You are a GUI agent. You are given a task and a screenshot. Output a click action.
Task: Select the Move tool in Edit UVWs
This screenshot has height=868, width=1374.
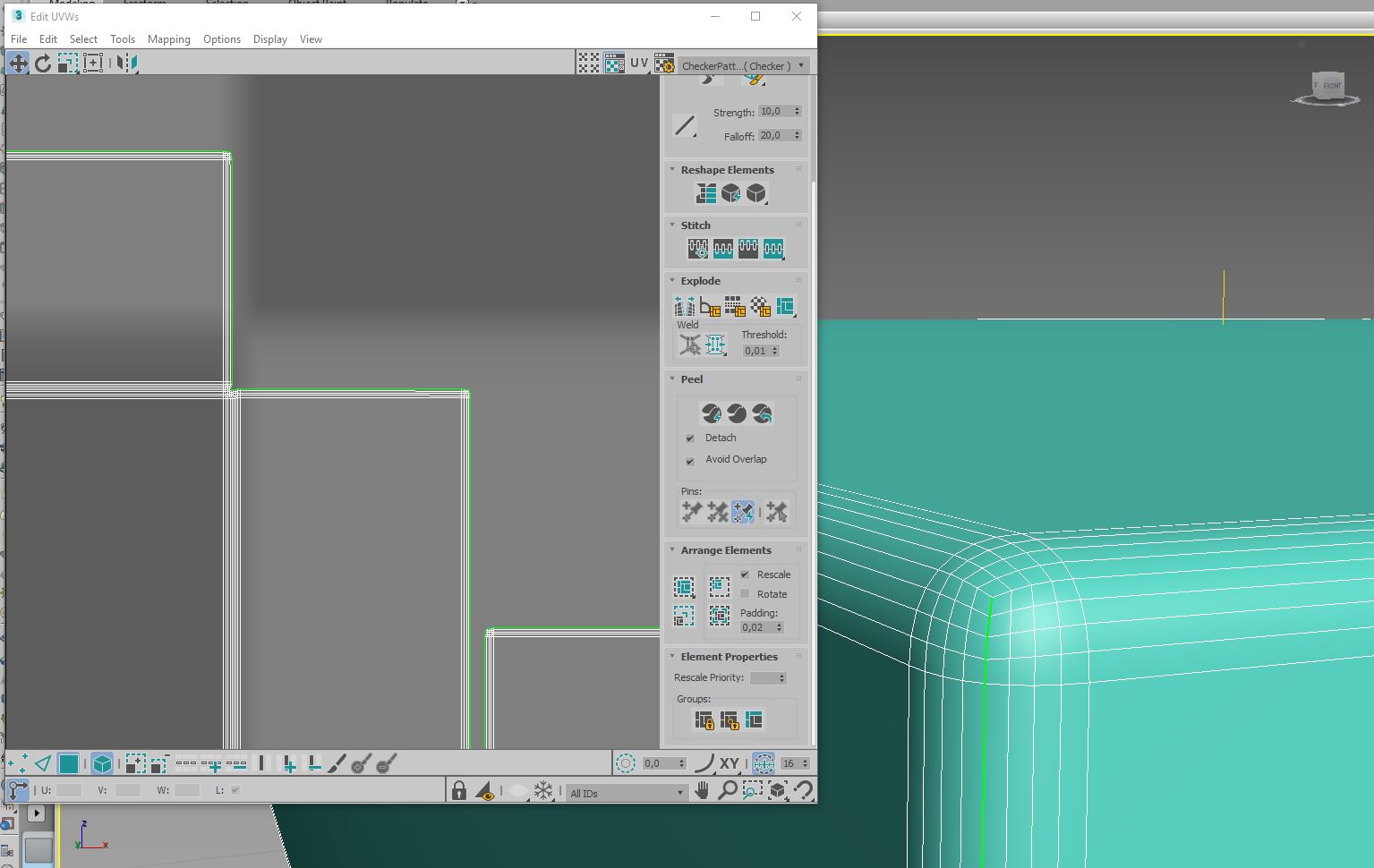point(17,63)
